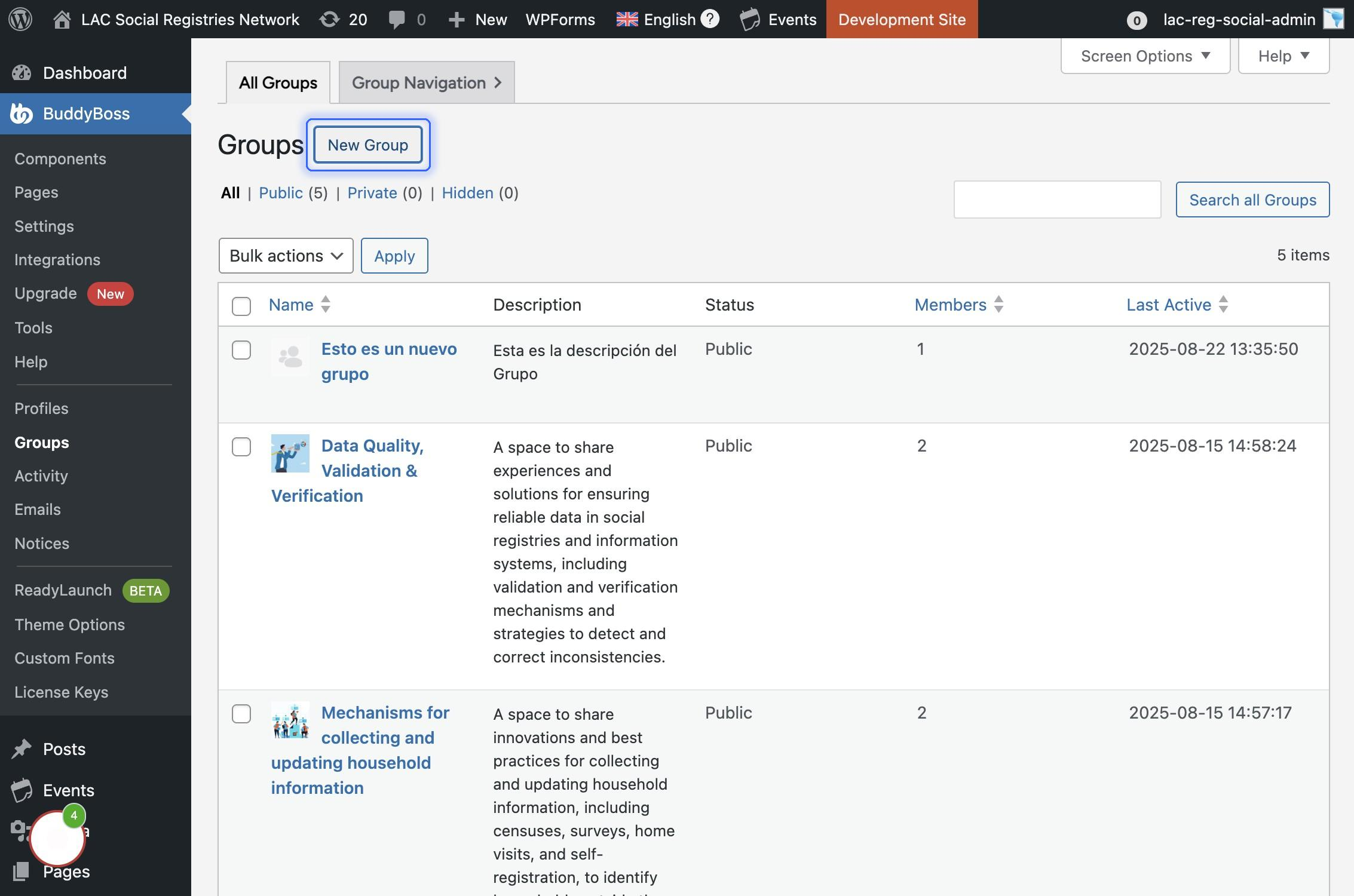
Task: Open the Data Quality group avatar thumbnail
Action: tap(290, 453)
